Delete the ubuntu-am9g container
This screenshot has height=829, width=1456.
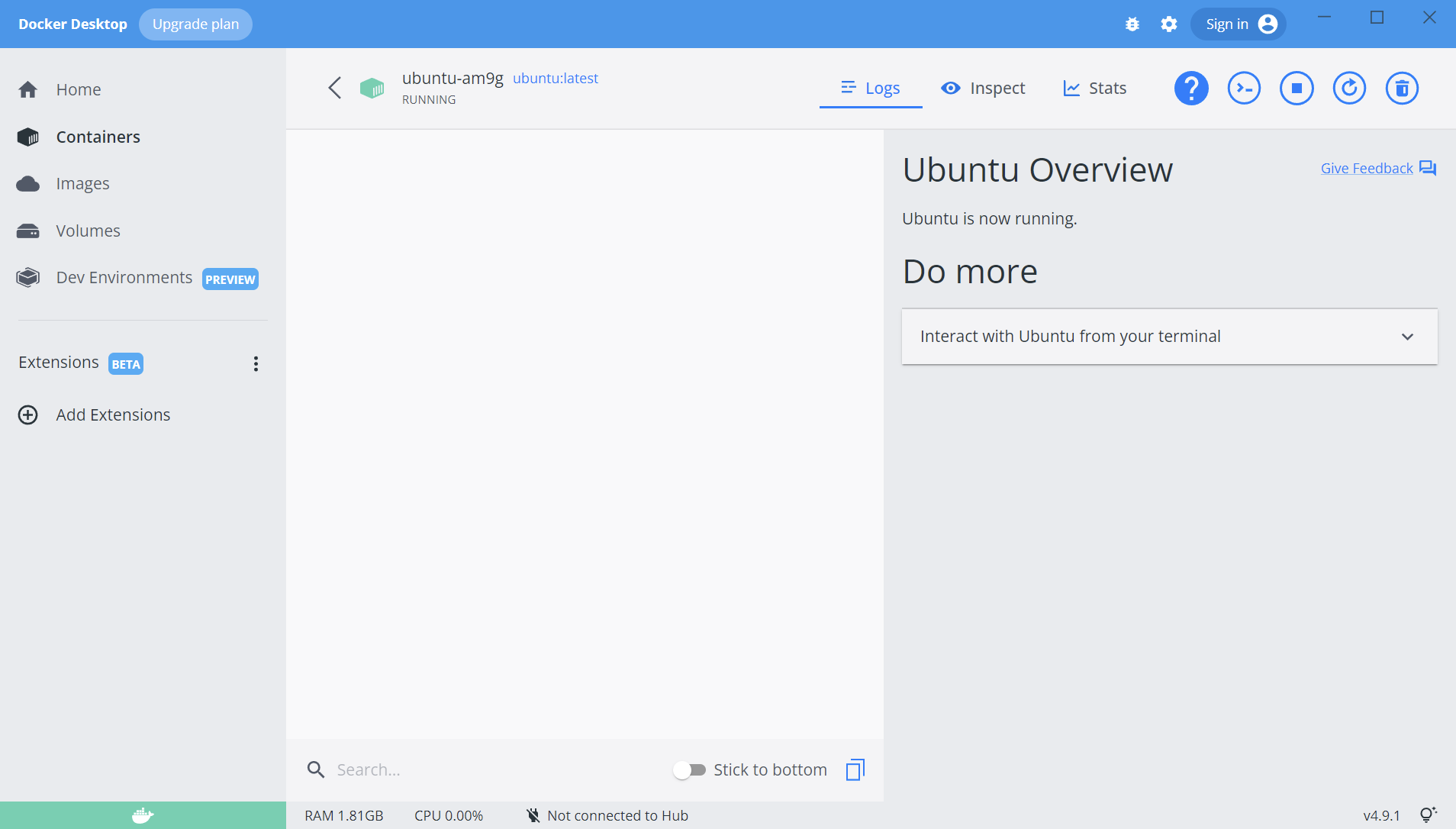[x=1402, y=88]
